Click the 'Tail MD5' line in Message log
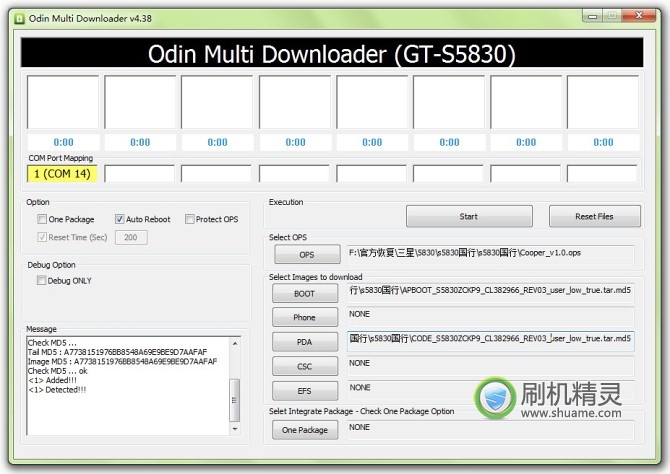Image resolution: width=670 pixels, height=474 pixels. [118, 352]
